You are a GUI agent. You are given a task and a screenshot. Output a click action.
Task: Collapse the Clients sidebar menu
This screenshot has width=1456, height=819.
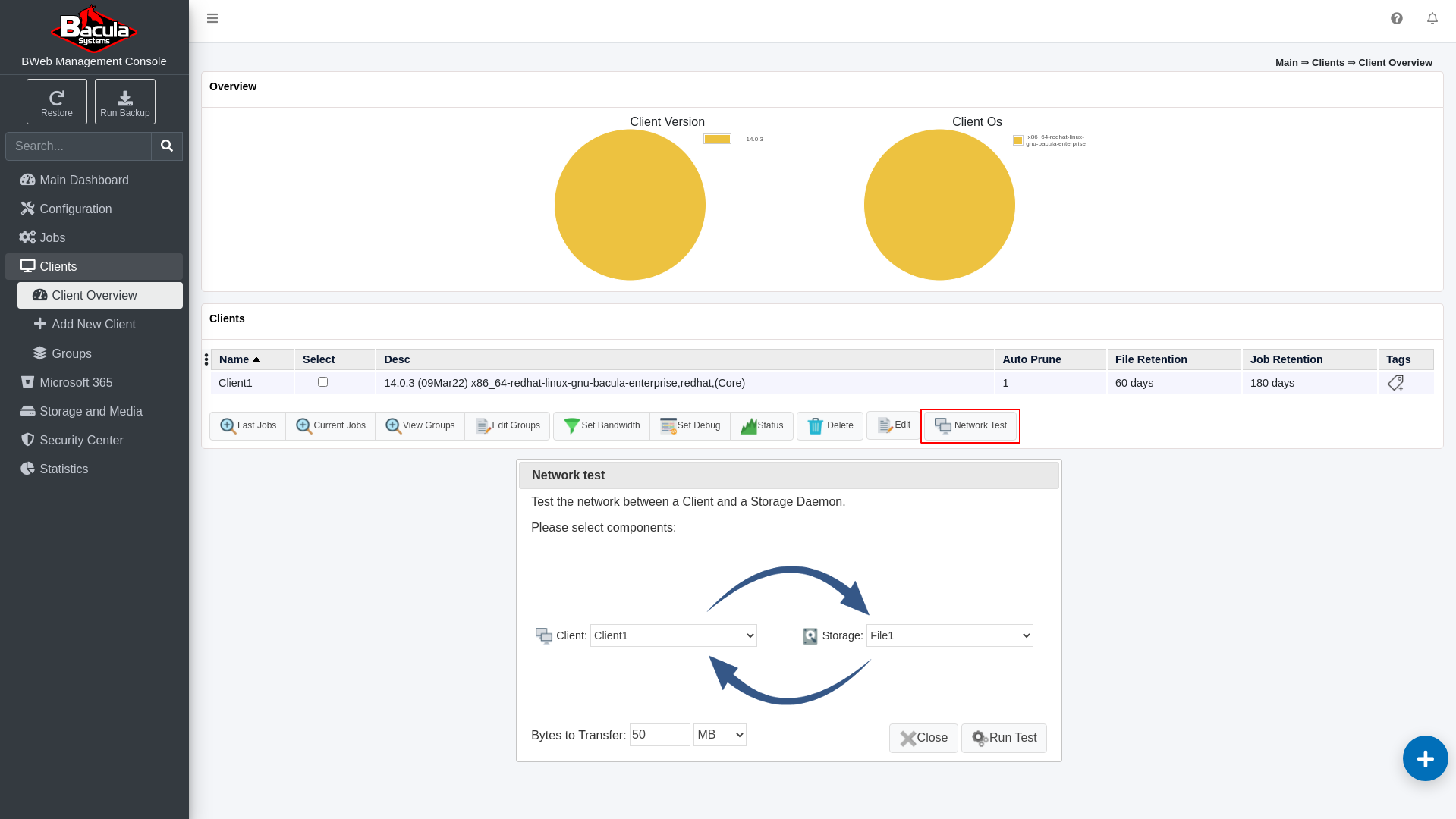click(94, 266)
